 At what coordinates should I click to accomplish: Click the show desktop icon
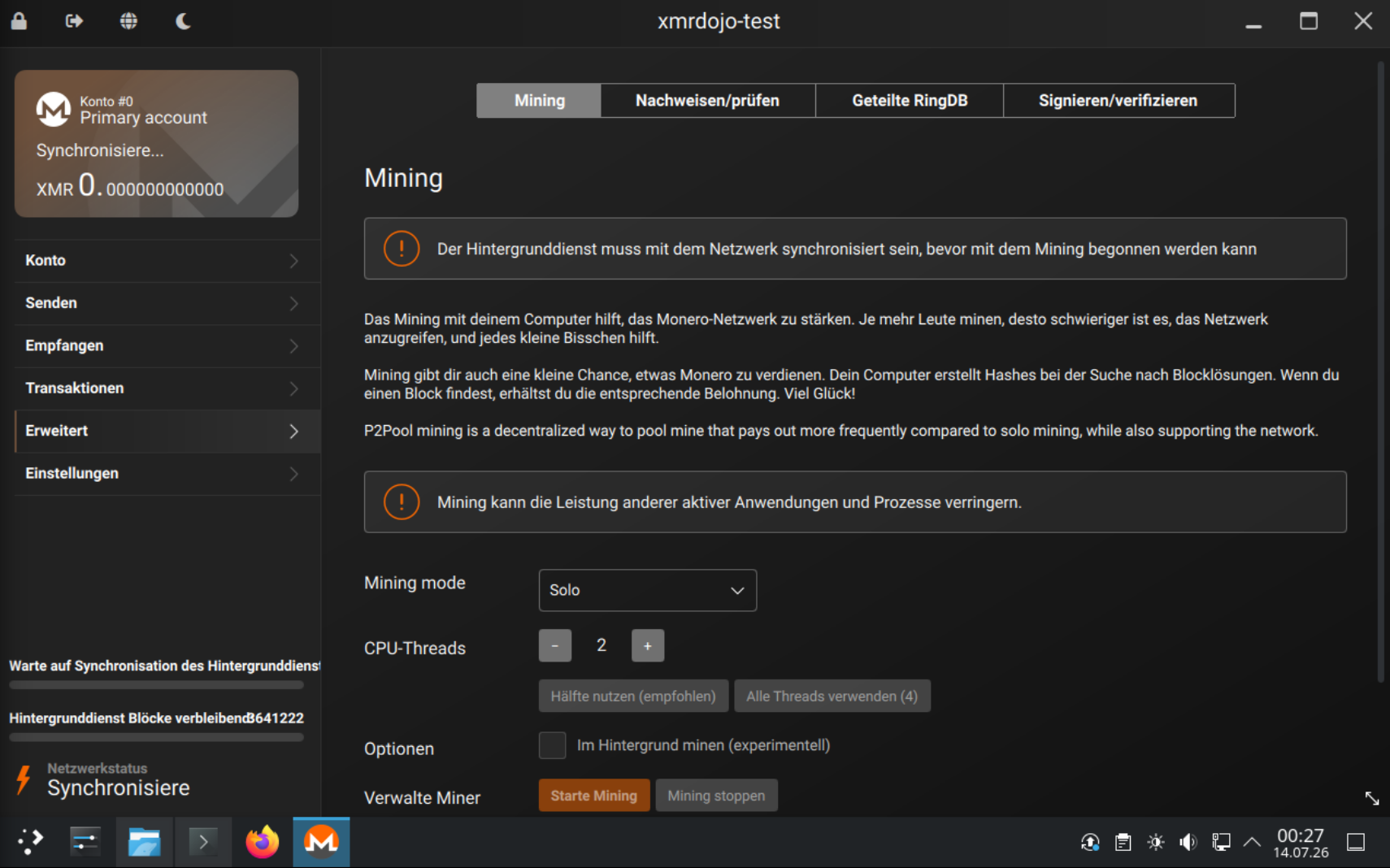point(1356,842)
